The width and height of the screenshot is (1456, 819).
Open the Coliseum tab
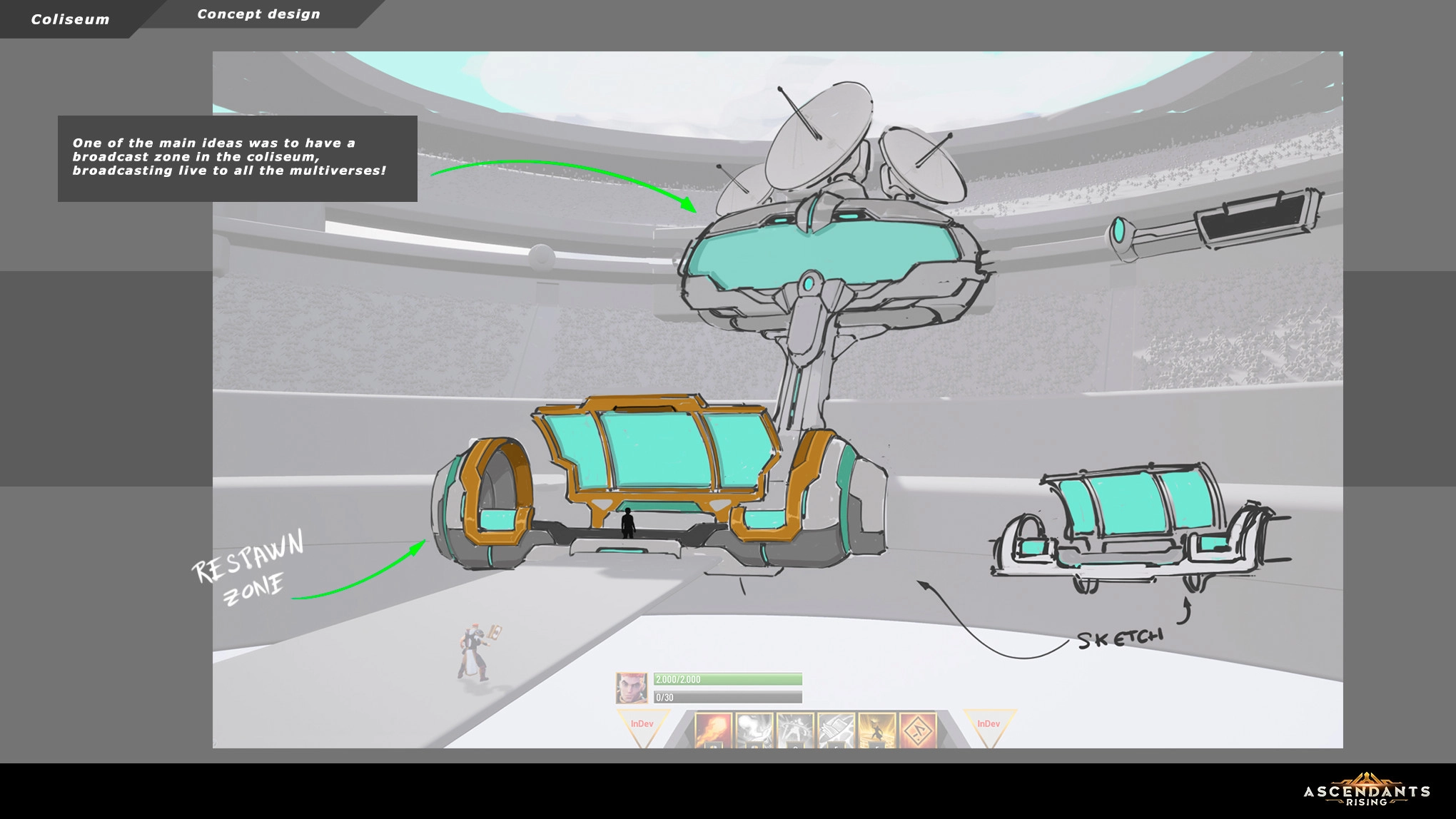coord(70,19)
